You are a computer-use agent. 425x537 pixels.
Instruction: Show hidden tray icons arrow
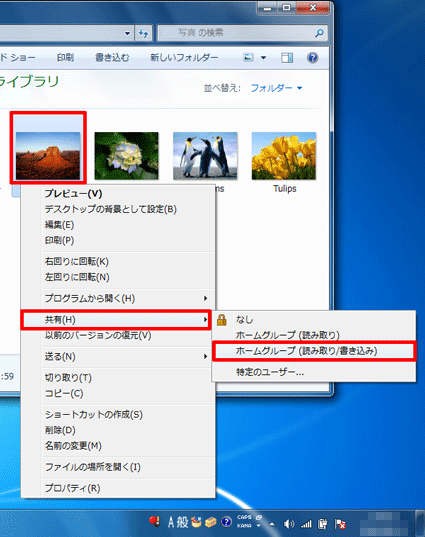[x=272, y=524]
